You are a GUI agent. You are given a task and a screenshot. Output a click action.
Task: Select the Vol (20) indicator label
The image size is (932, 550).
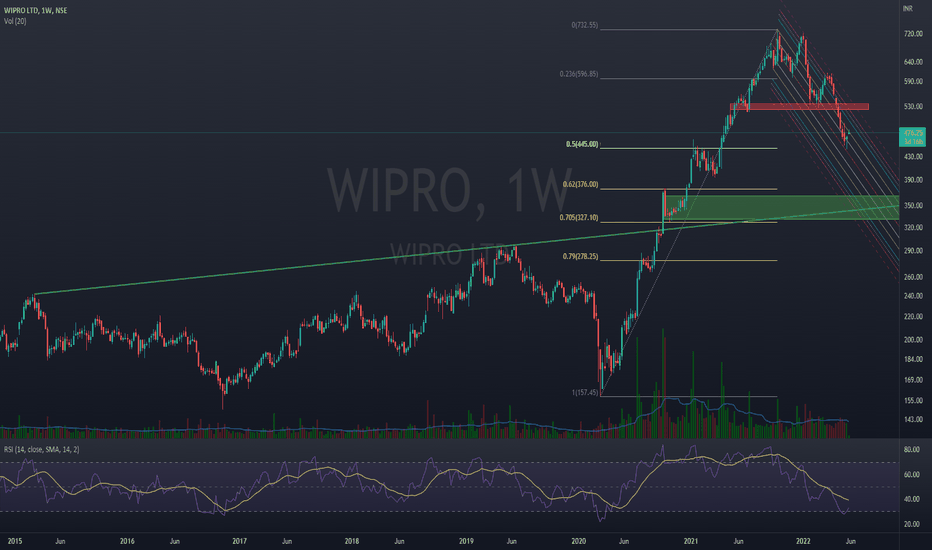coord(15,21)
